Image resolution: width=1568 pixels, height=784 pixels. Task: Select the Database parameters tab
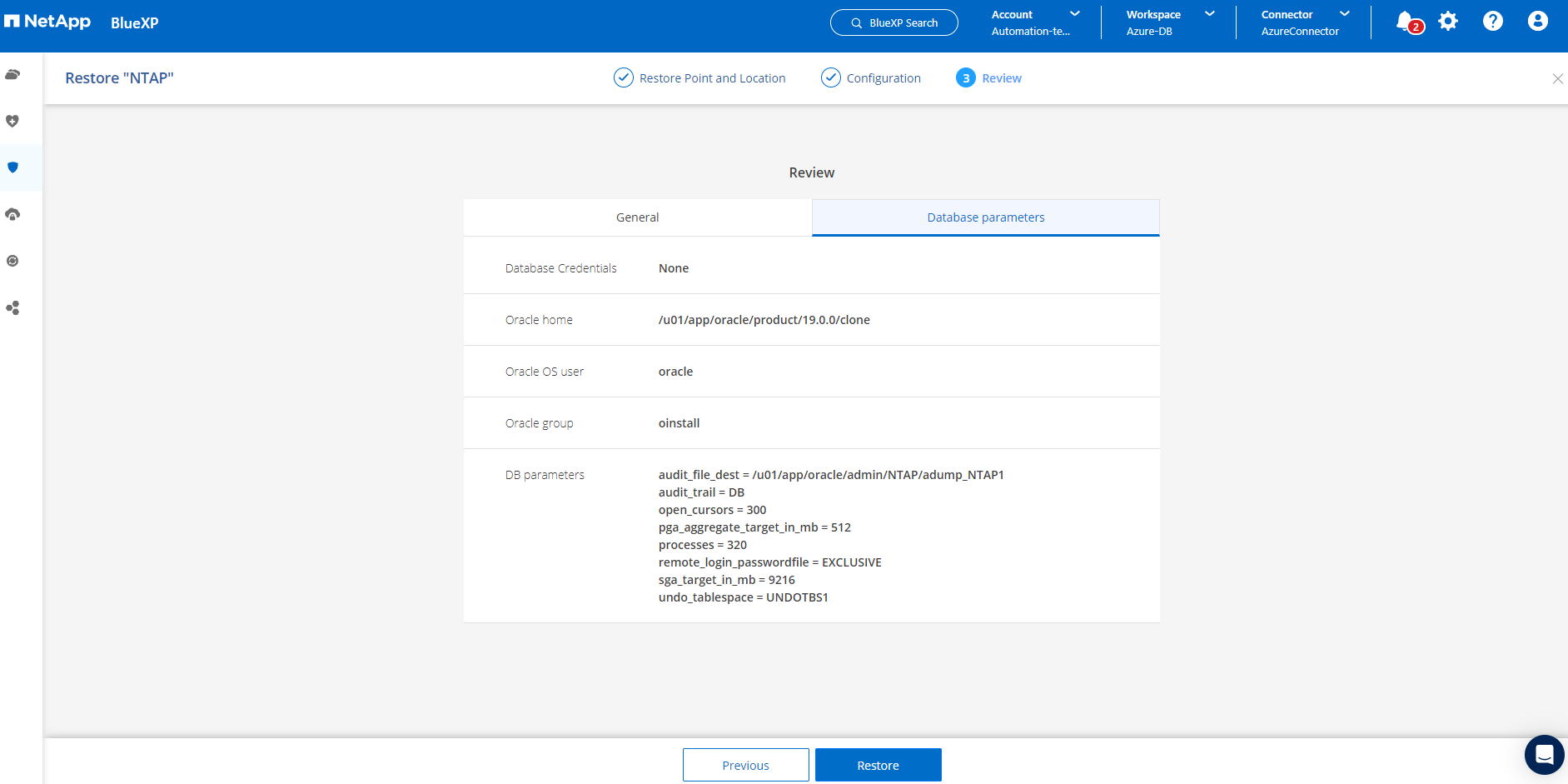[985, 217]
